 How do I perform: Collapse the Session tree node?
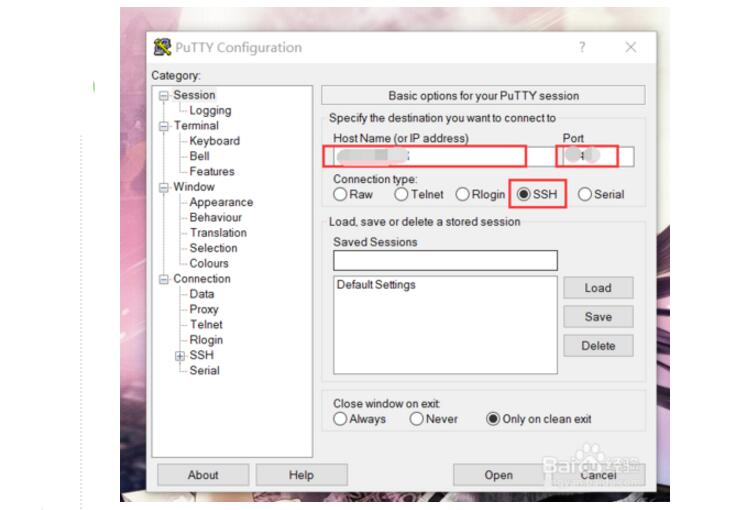coord(164,95)
